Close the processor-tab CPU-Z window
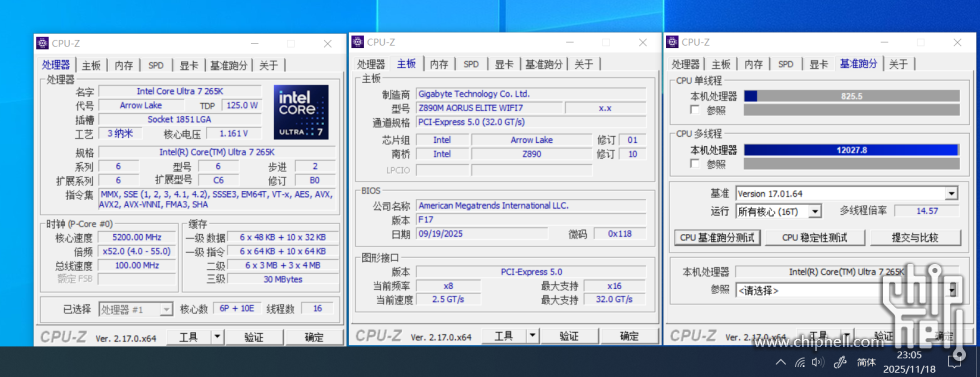The image size is (980, 377). tap(328, 44)
